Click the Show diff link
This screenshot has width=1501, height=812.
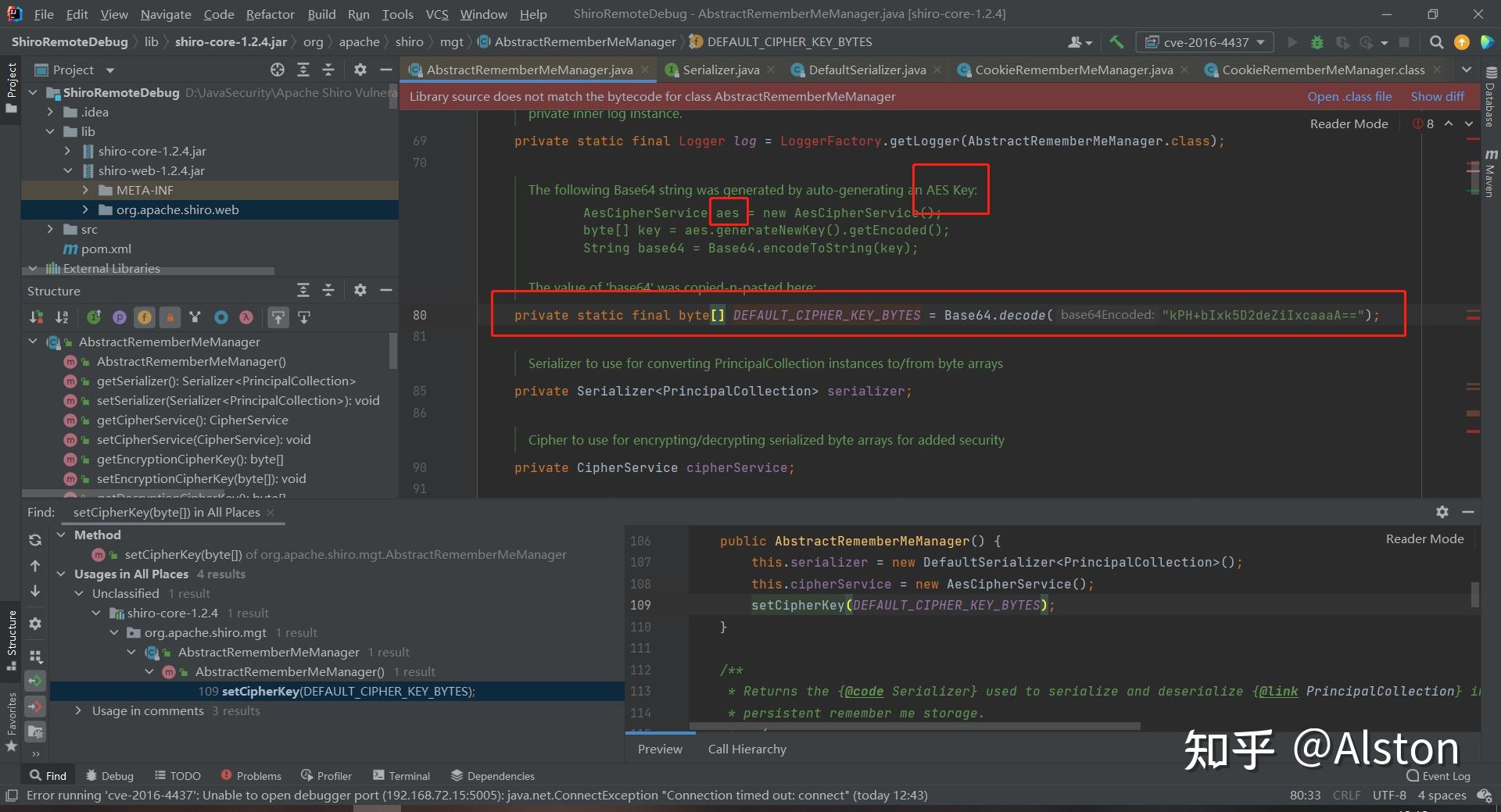pyautogui.click(x=1437, y=97)
